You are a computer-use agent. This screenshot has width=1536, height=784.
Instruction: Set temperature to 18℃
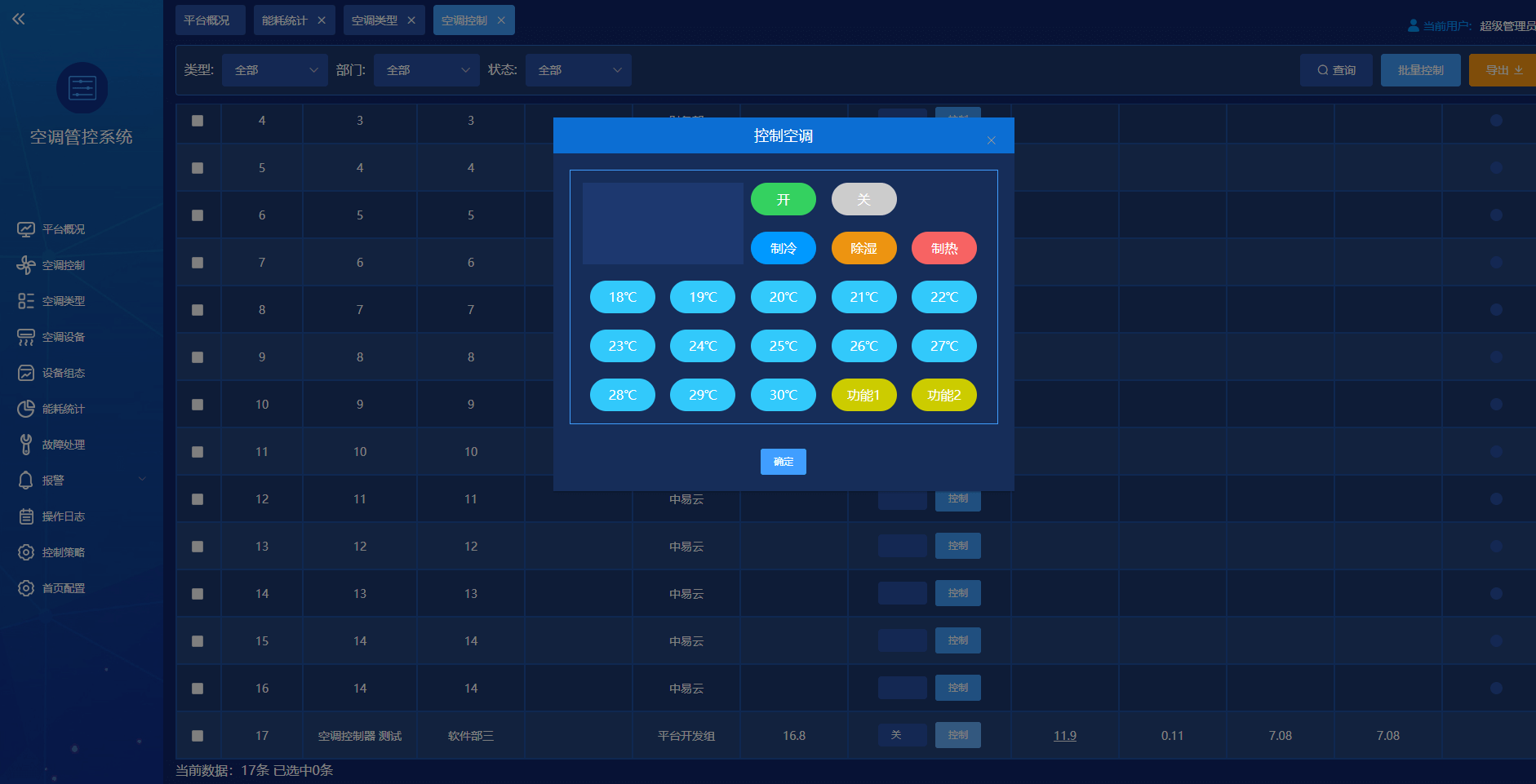tap(623, 297)
